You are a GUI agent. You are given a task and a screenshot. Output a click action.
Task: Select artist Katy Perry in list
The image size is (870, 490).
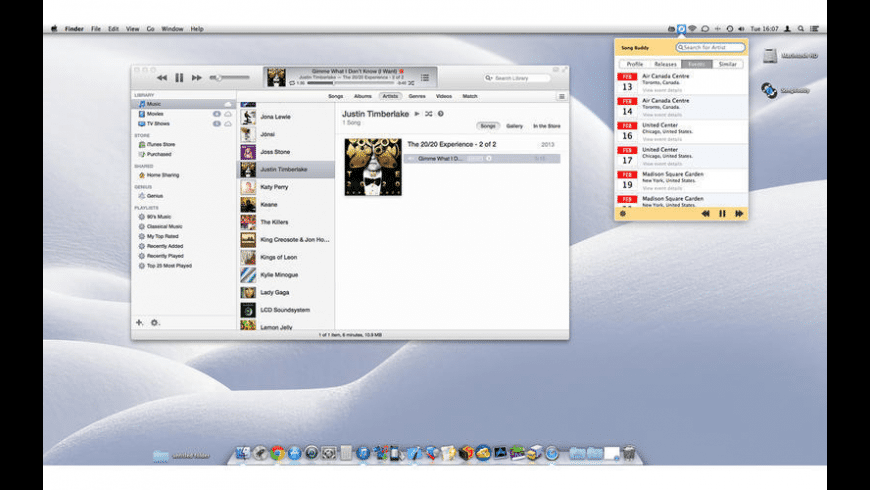286,187
